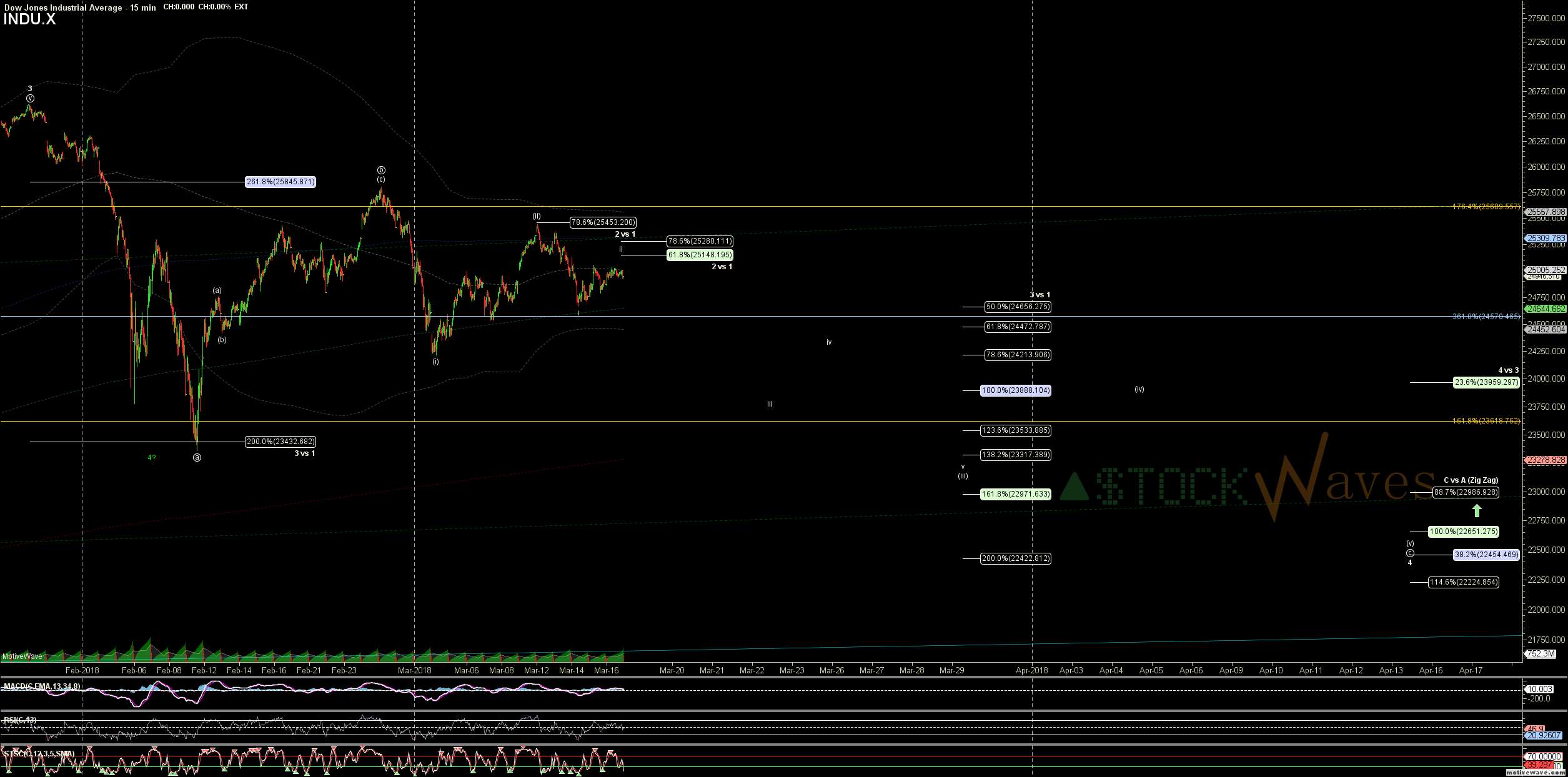Click the 100.0%(22651.275) target label
Screen dimensions: 1568x777
[x=1464, y=532]
